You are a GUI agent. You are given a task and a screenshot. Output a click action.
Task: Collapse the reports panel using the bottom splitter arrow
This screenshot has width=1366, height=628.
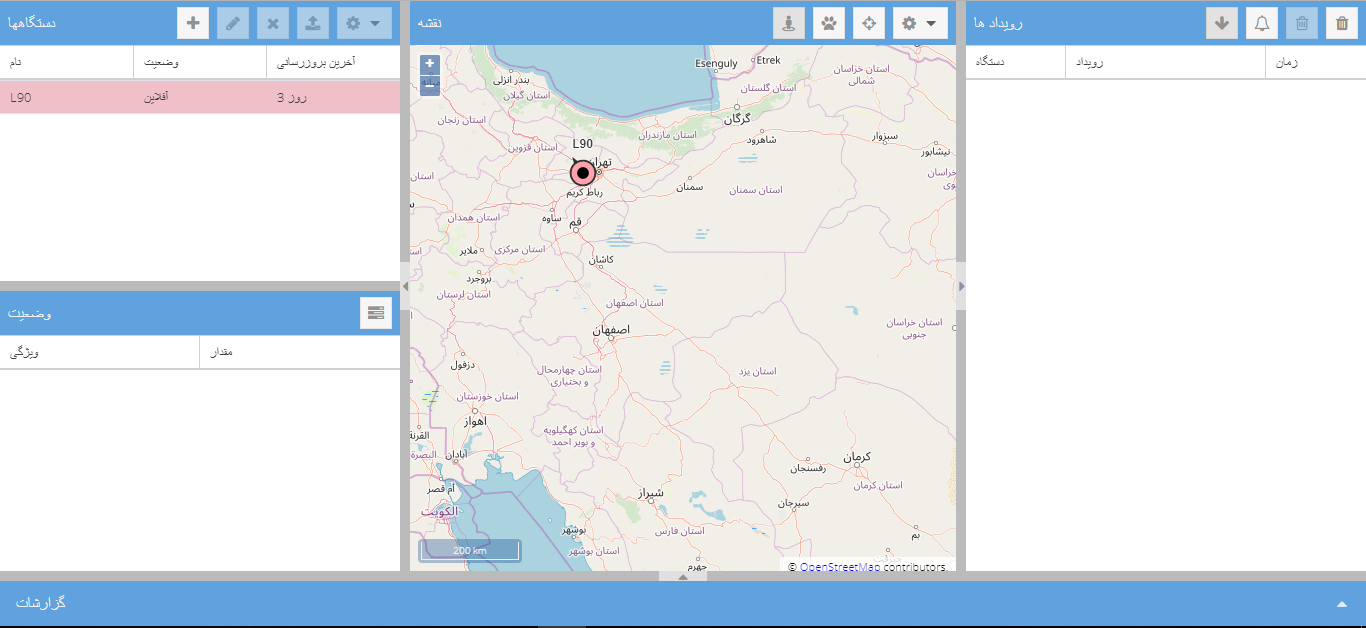click(x=683, y=576)
